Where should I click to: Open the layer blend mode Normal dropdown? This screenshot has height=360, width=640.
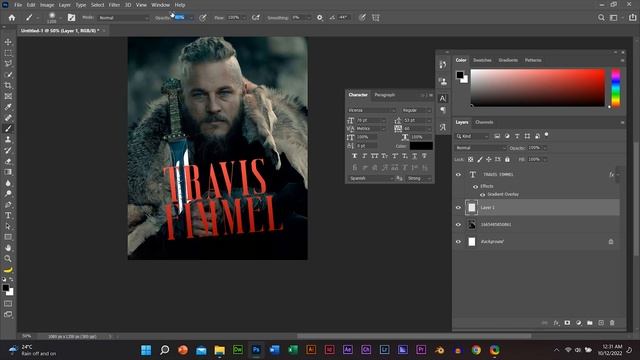(480, 148)
